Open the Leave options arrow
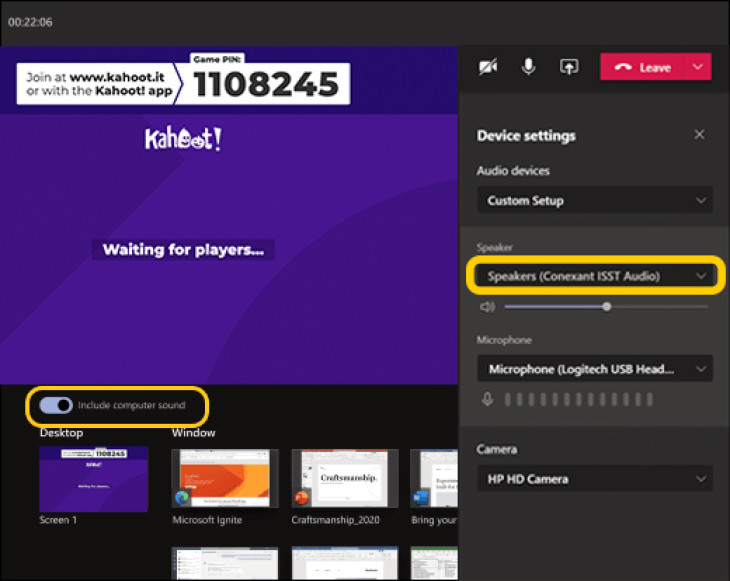 click(697, 67)
